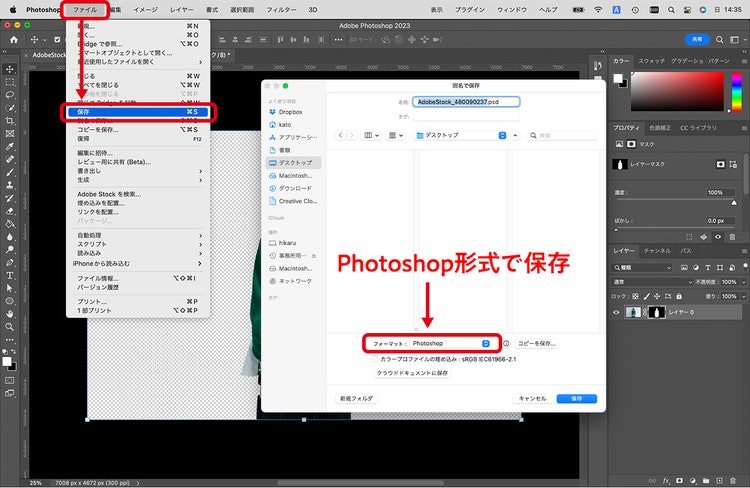The width and height of the screenshot is (750, 488).
Task: Select the Eyedropper tool
Action: [10, 147]
